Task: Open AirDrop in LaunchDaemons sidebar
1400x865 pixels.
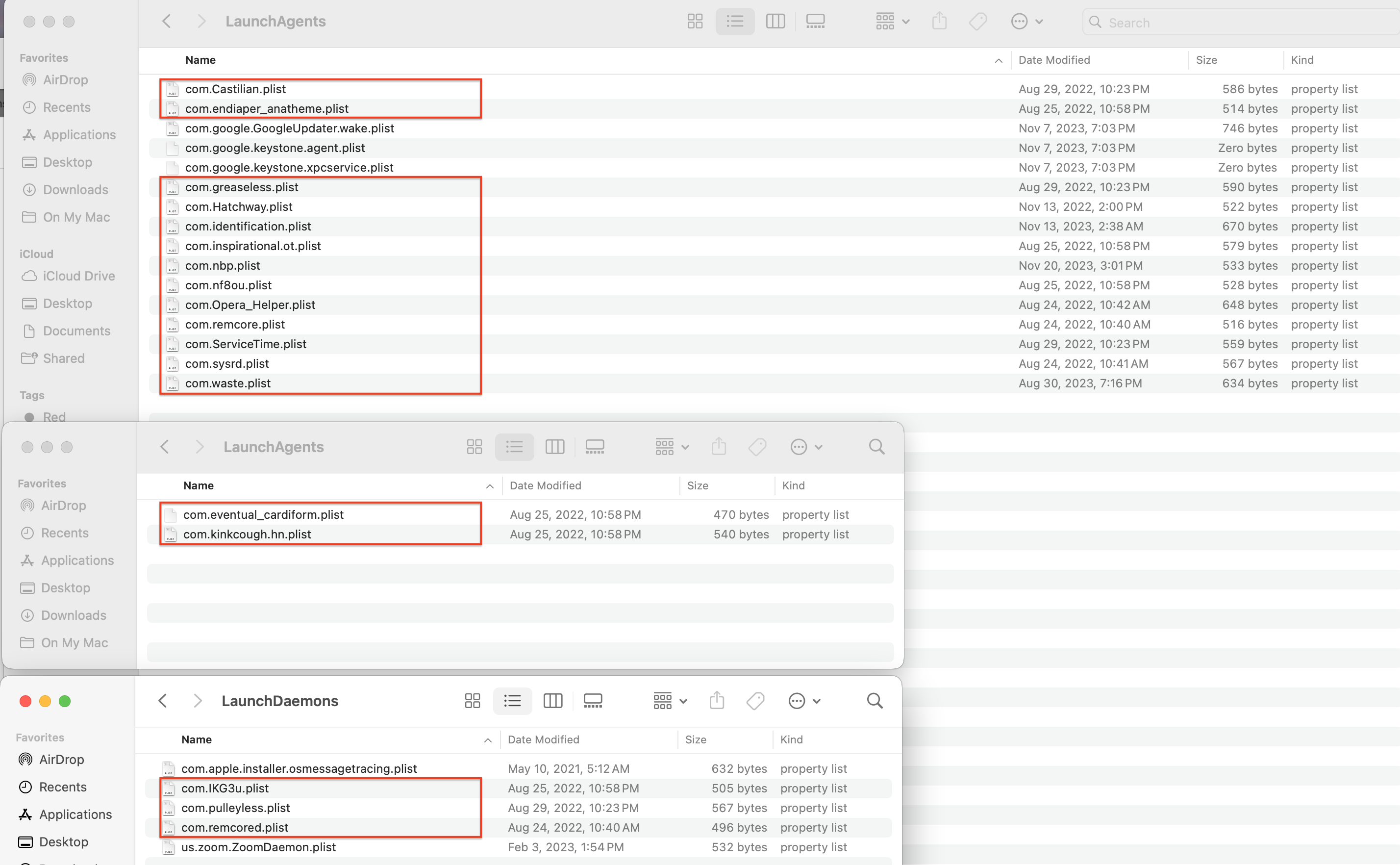Action: click(x=61, y=759)
